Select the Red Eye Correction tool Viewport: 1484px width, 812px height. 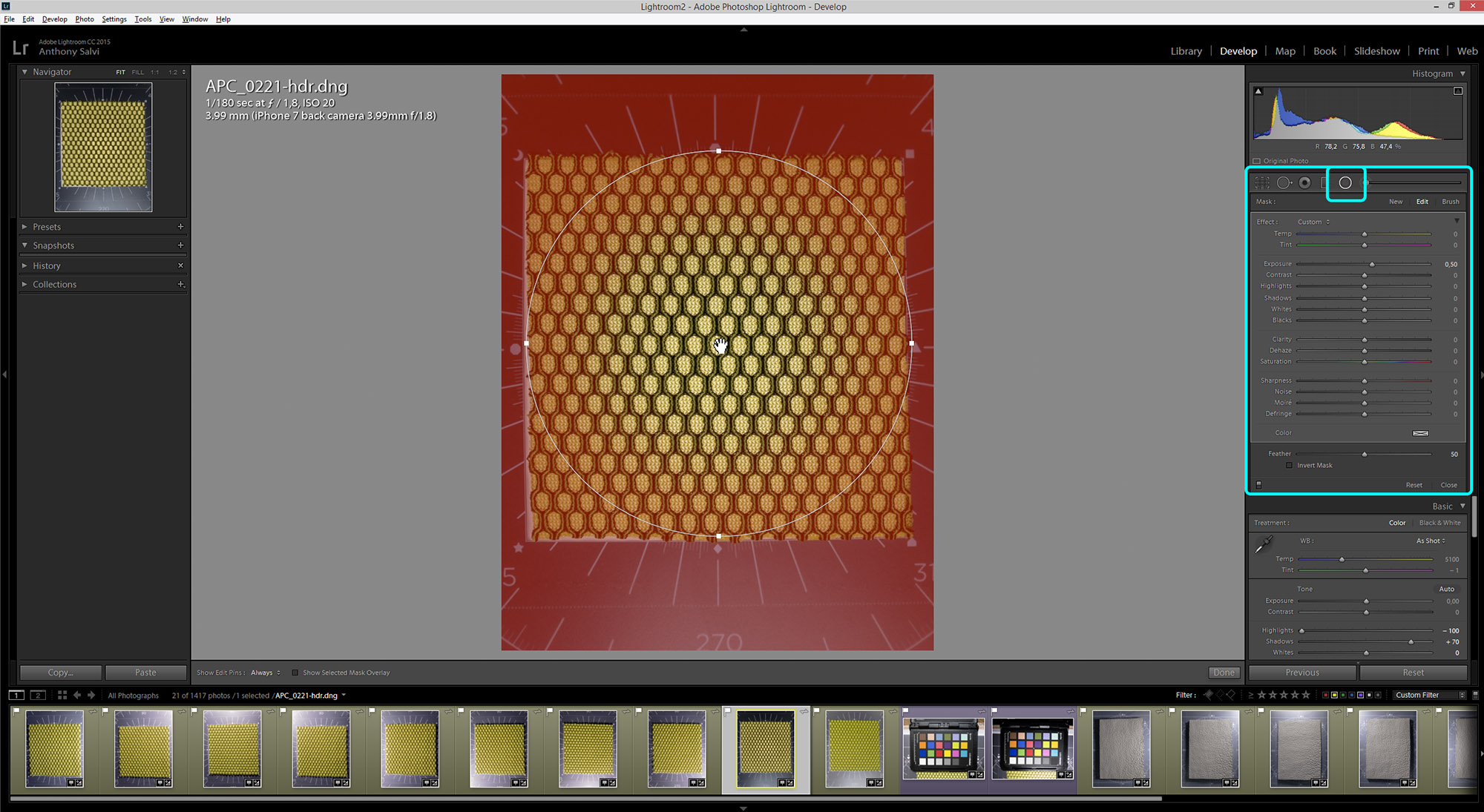[1304, 182]
